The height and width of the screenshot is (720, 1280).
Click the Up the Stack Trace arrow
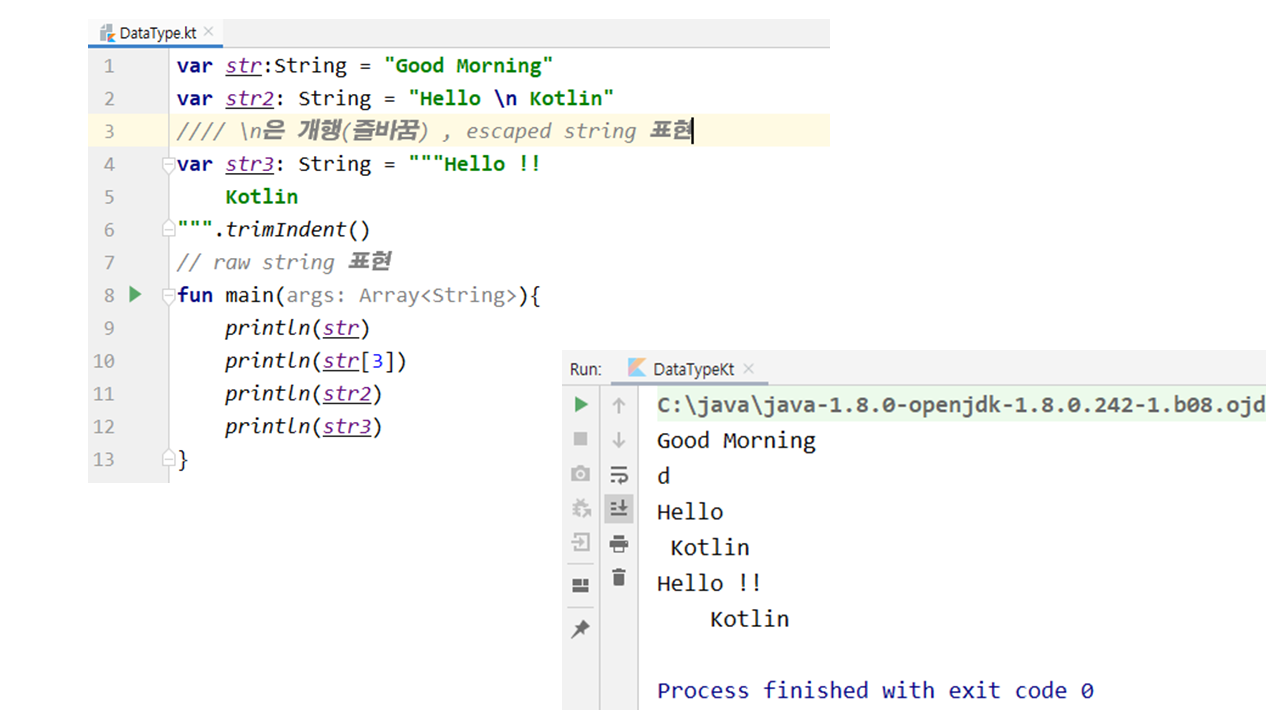click(619, 405)
